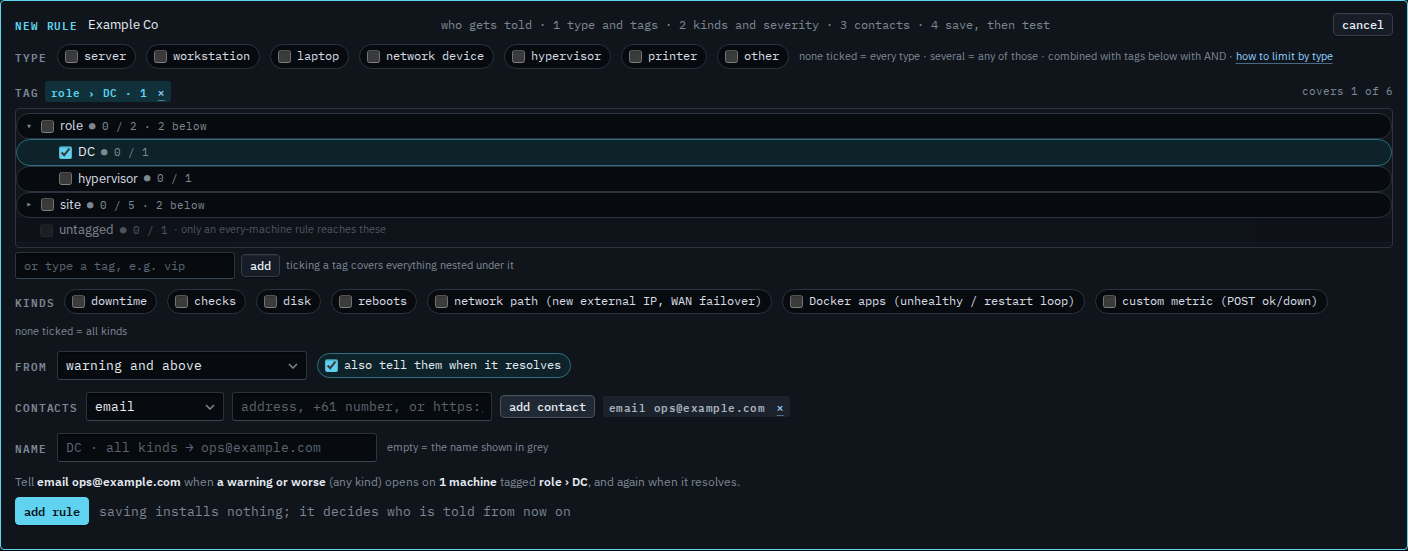Tick the role parent tag checkbox
The image size is (1408, 551).
coord(47,126)
